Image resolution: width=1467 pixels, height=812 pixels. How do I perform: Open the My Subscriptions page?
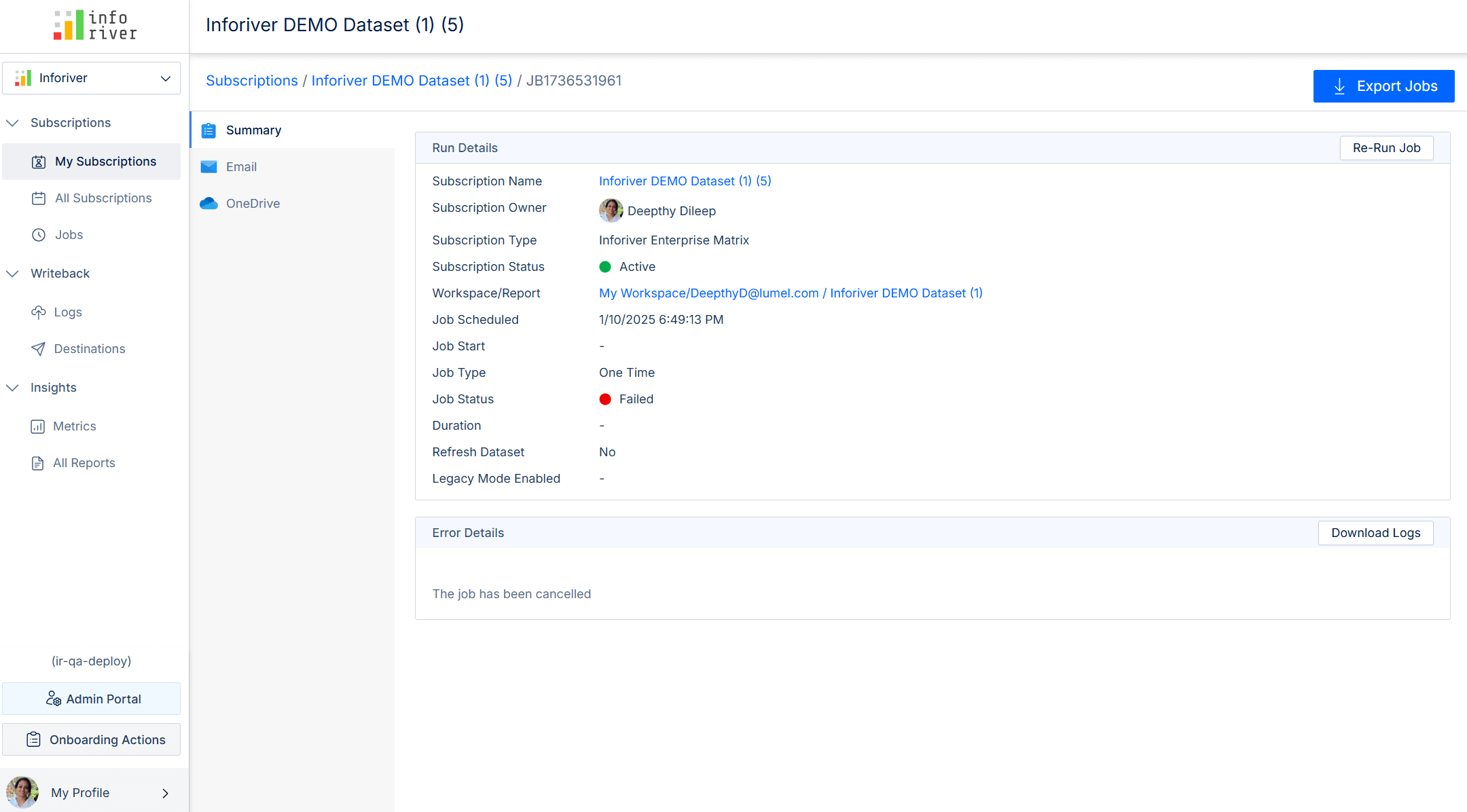tap(92, 162)
